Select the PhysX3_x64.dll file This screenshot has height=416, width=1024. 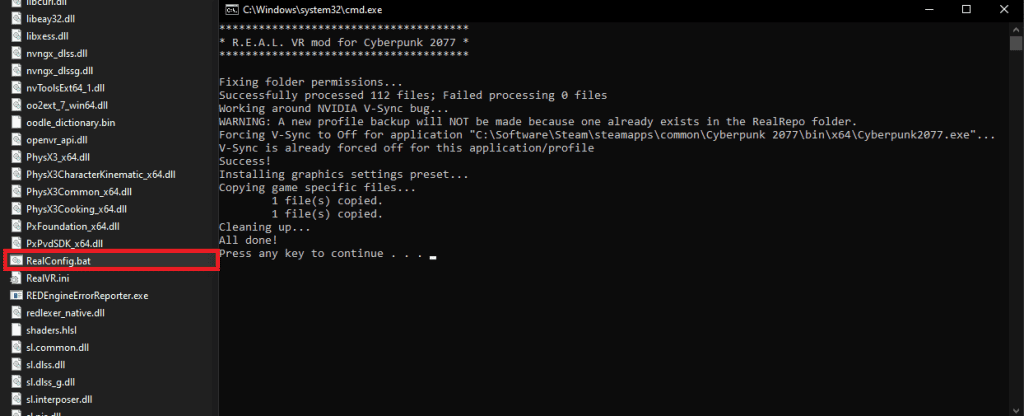click(110, 157)
